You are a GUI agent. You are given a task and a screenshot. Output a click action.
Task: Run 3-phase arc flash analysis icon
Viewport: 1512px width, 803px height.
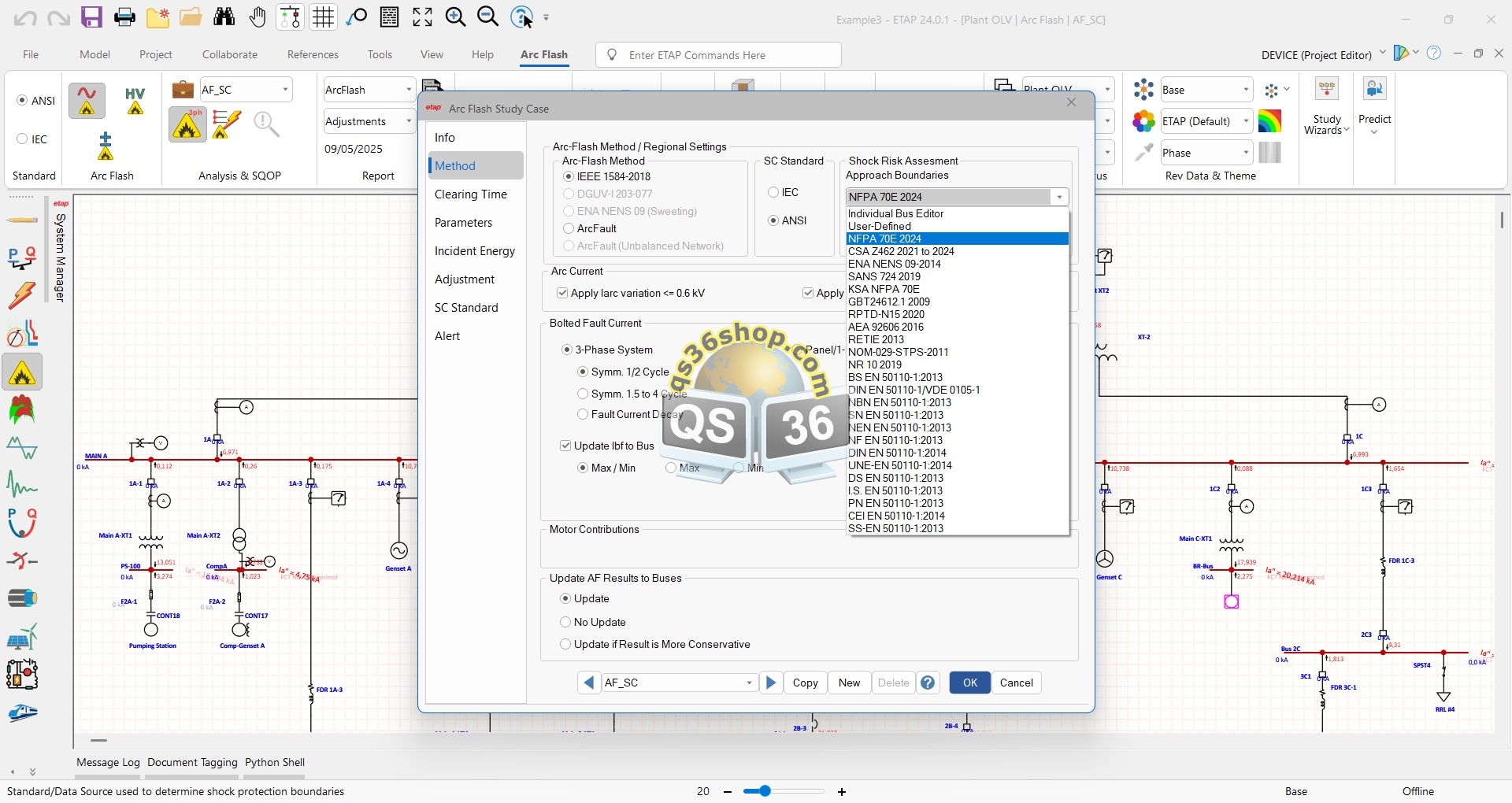(x=187, y=124)
